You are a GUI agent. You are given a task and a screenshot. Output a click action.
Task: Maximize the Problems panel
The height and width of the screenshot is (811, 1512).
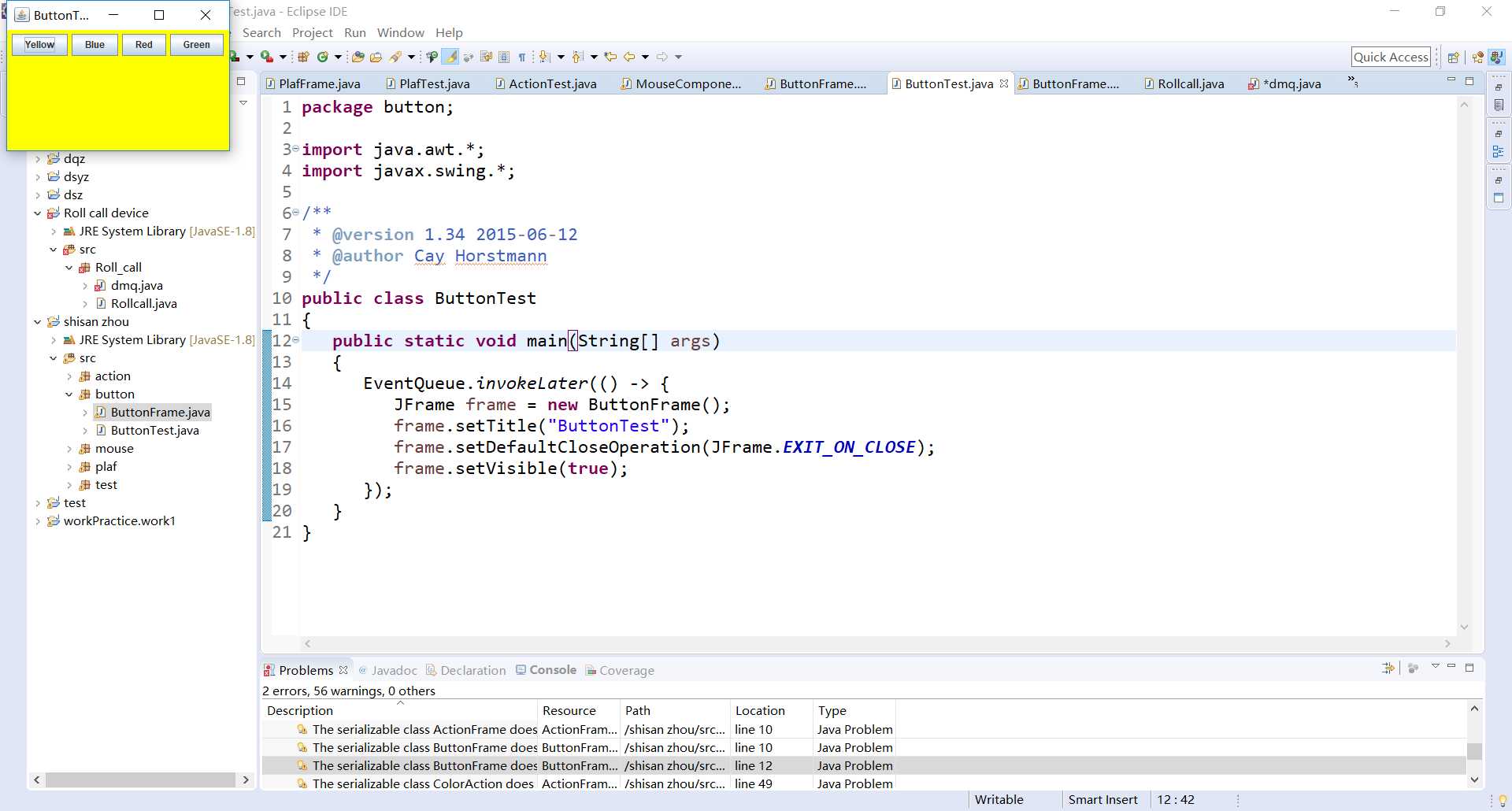(1469, 667)
